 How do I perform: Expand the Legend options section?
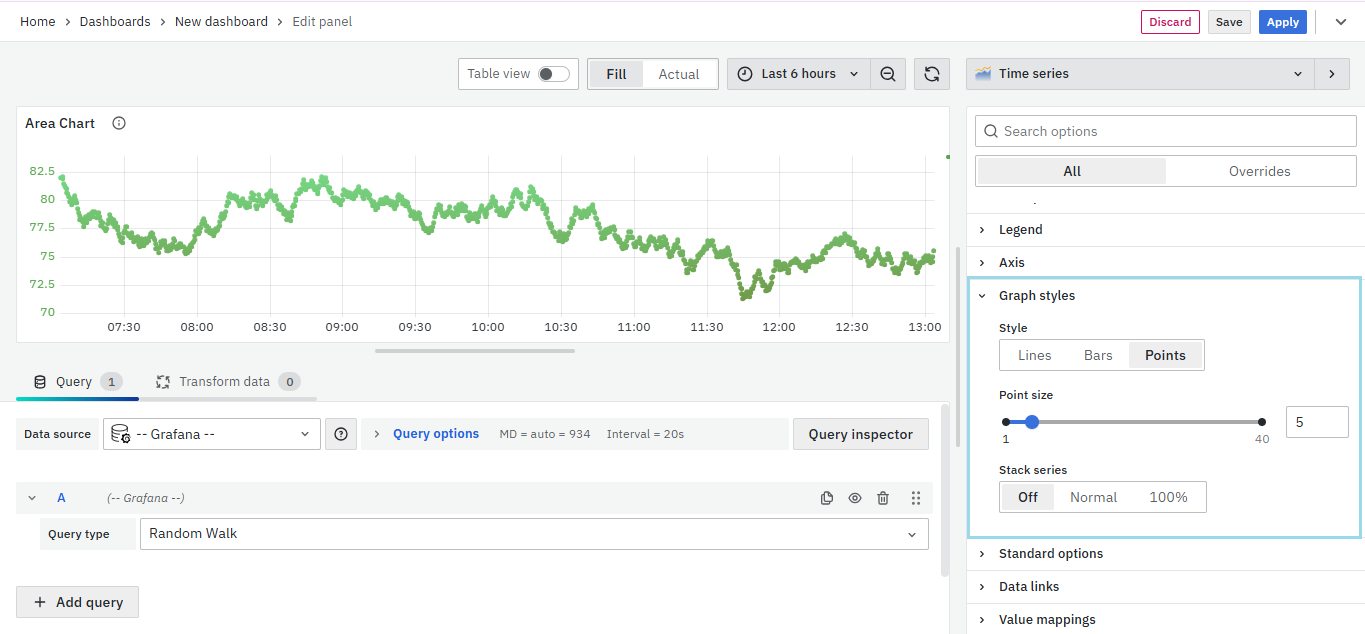(x=1020, y=230)
